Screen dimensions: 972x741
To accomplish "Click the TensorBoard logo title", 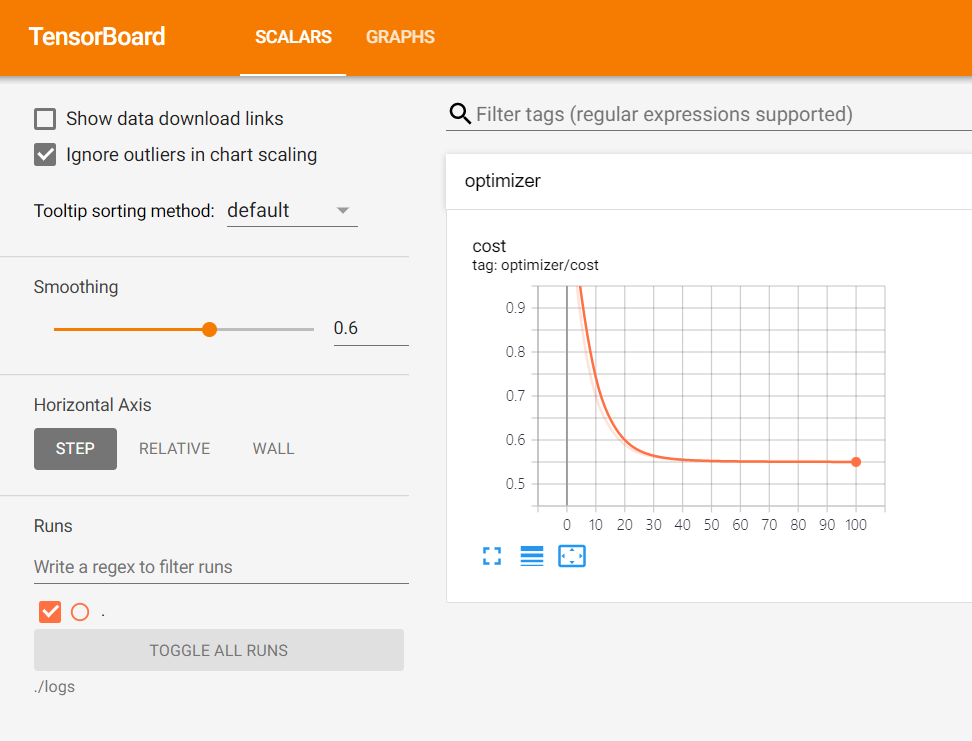I will tap(97, 37).
